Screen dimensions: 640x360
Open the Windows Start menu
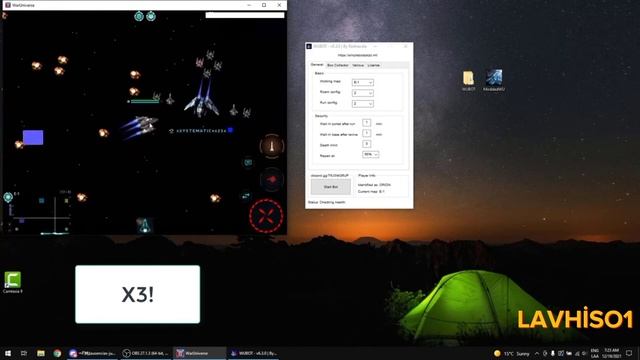(x=8, y=353)
